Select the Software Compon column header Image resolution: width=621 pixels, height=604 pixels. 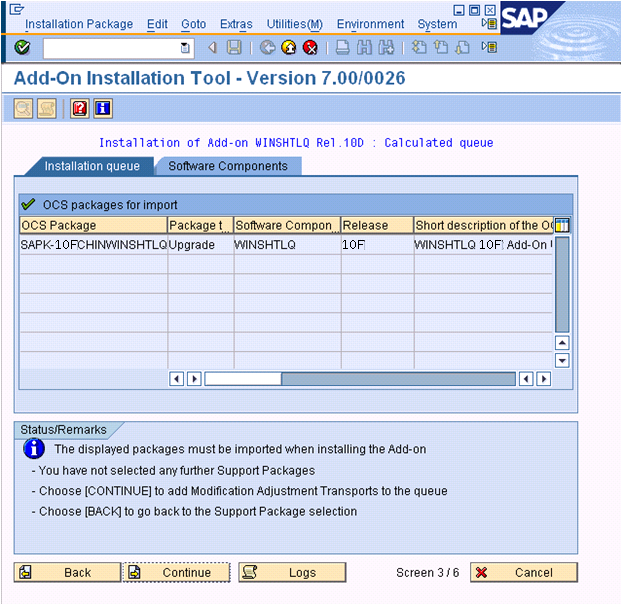click(x=287, y=225)
